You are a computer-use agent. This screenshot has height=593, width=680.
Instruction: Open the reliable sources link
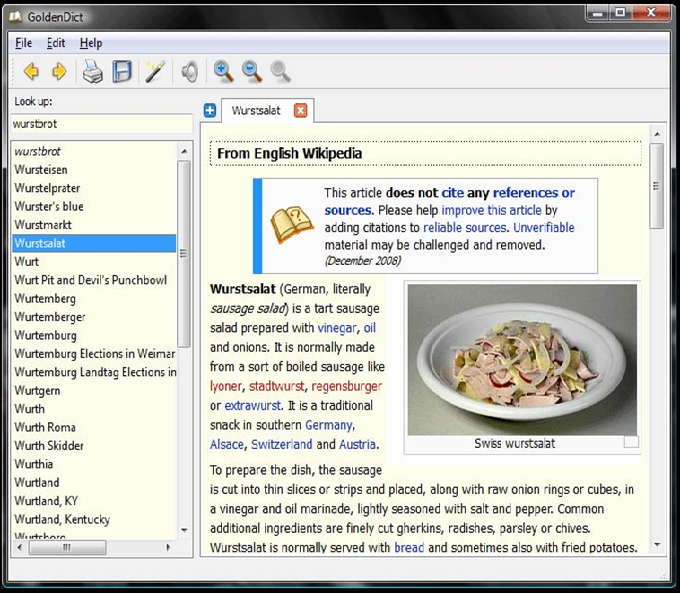pos(465,228)
